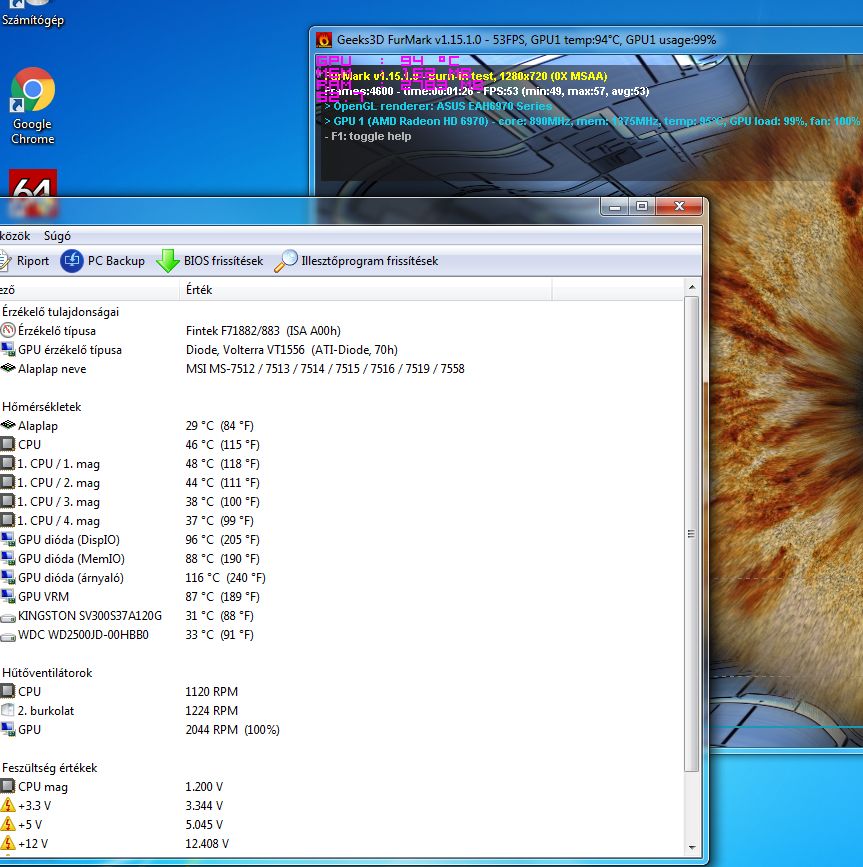Click the Hűtőventilátorok section header
The image size is (863, 867).
tap(47, 673)
